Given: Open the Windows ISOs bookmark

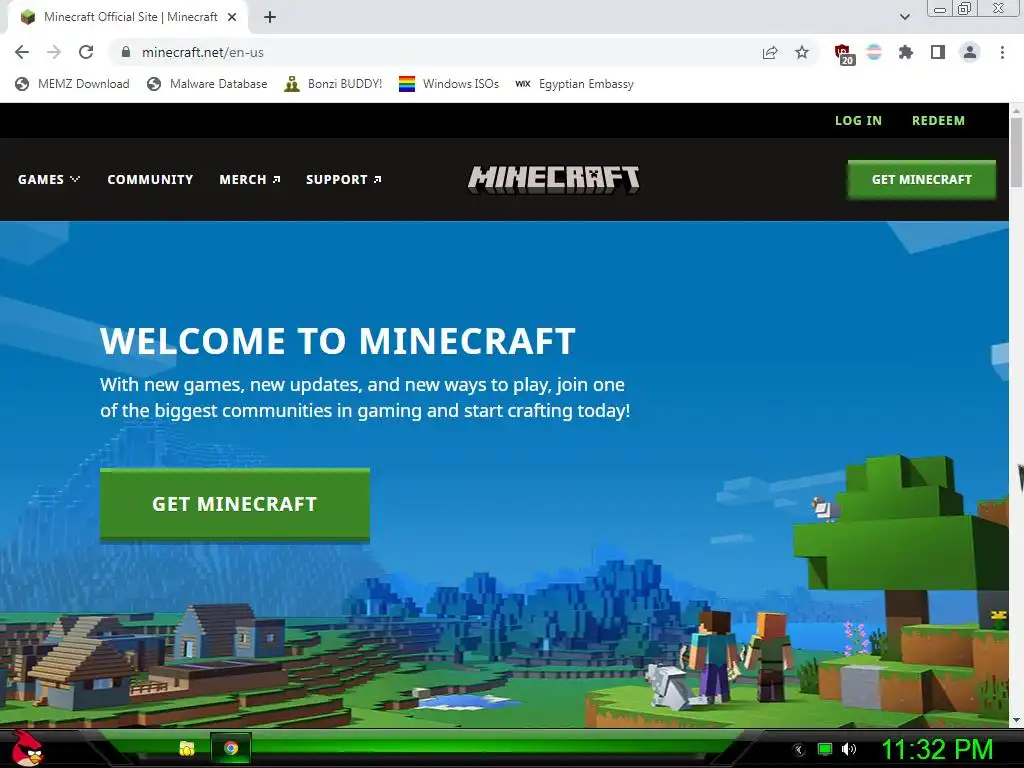Looking at the screenshot, I should click(x=449, y=84).
